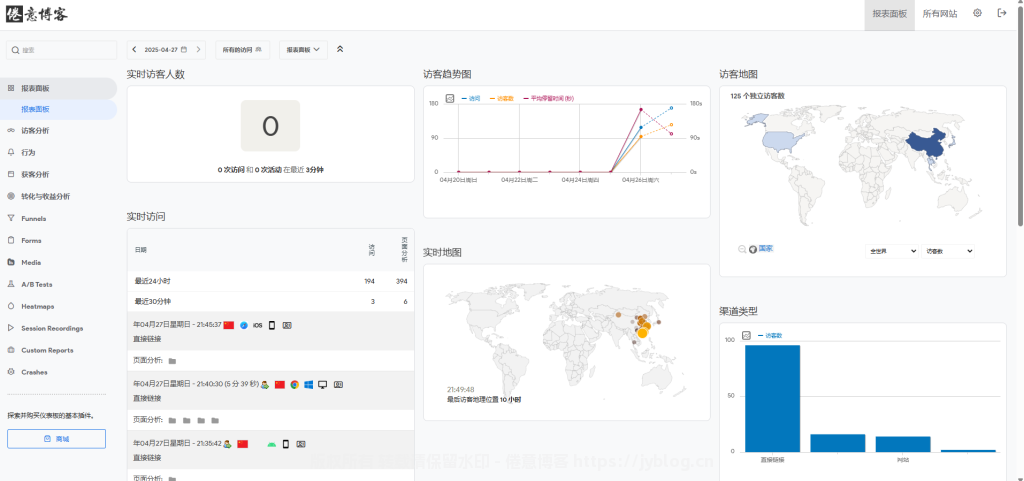Image resolution: width=1024 pixels, height=481 pixels.
Task: Click the search field in sidebar
Action: pyautogui.click(x=62, y=49)
